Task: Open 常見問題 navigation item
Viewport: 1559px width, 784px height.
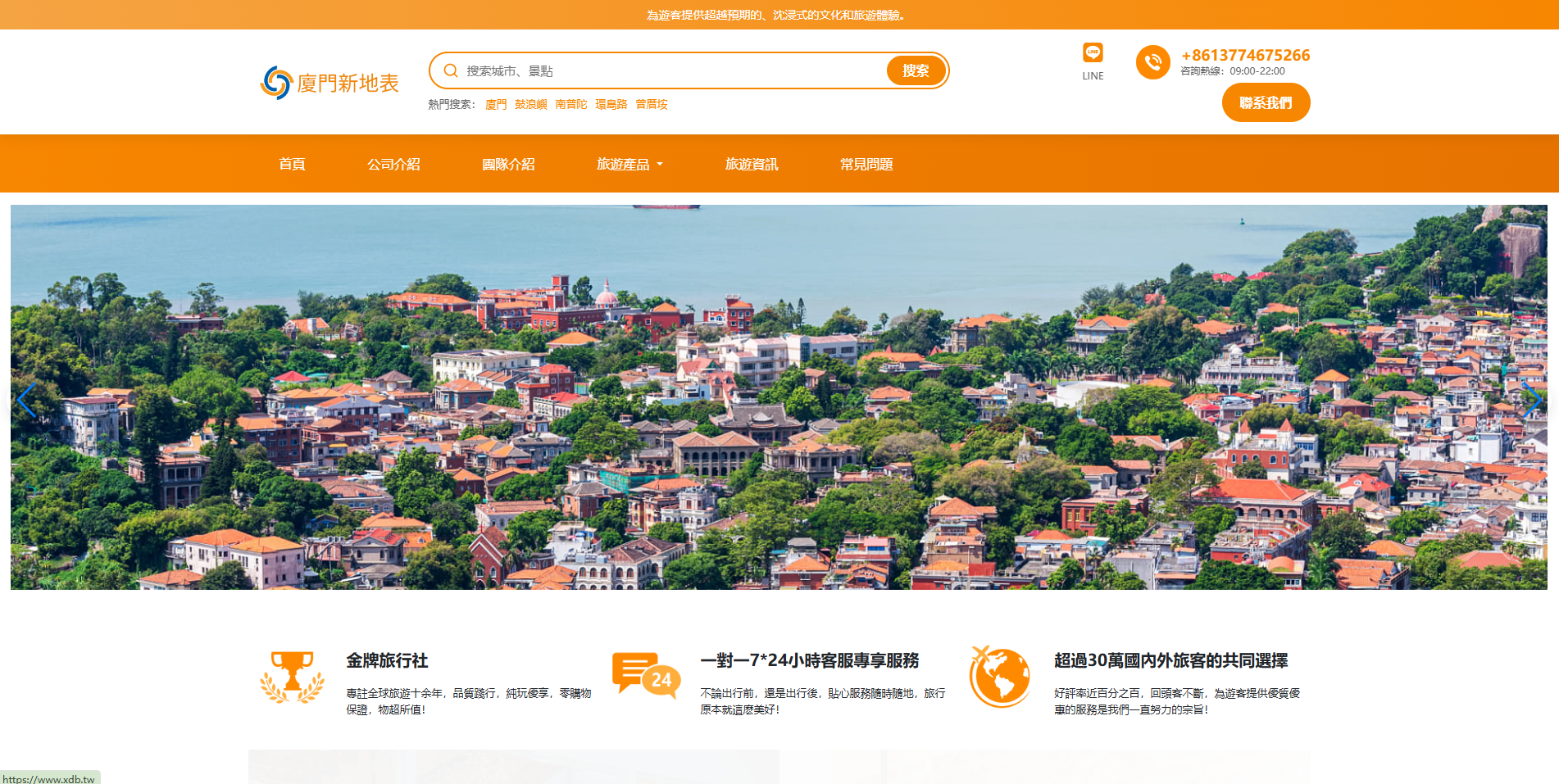Action: [x=866, y=165]
